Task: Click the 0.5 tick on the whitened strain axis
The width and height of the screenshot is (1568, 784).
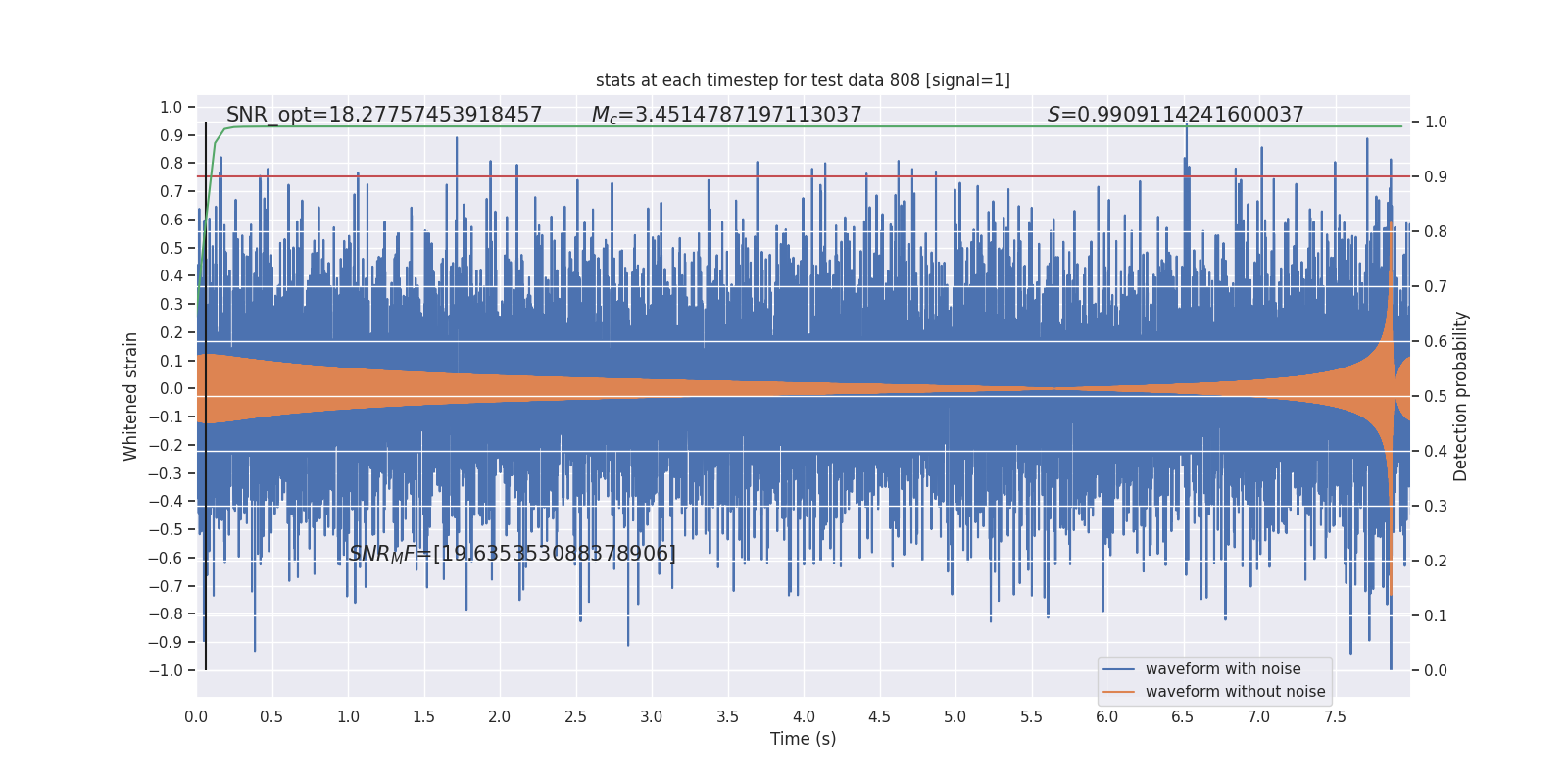Action: tap(171, 248)
